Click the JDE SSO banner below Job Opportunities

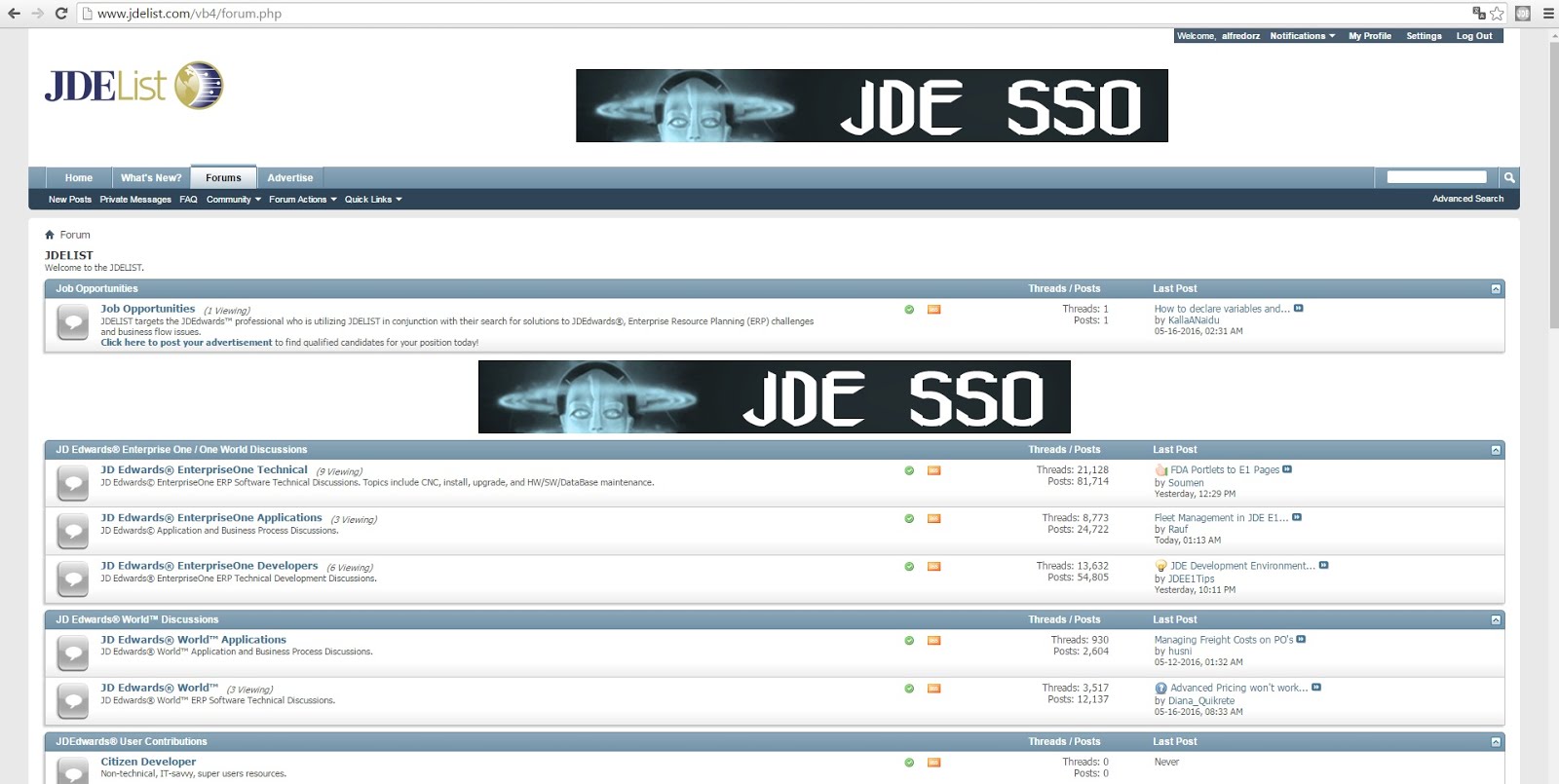coord(775,397)
